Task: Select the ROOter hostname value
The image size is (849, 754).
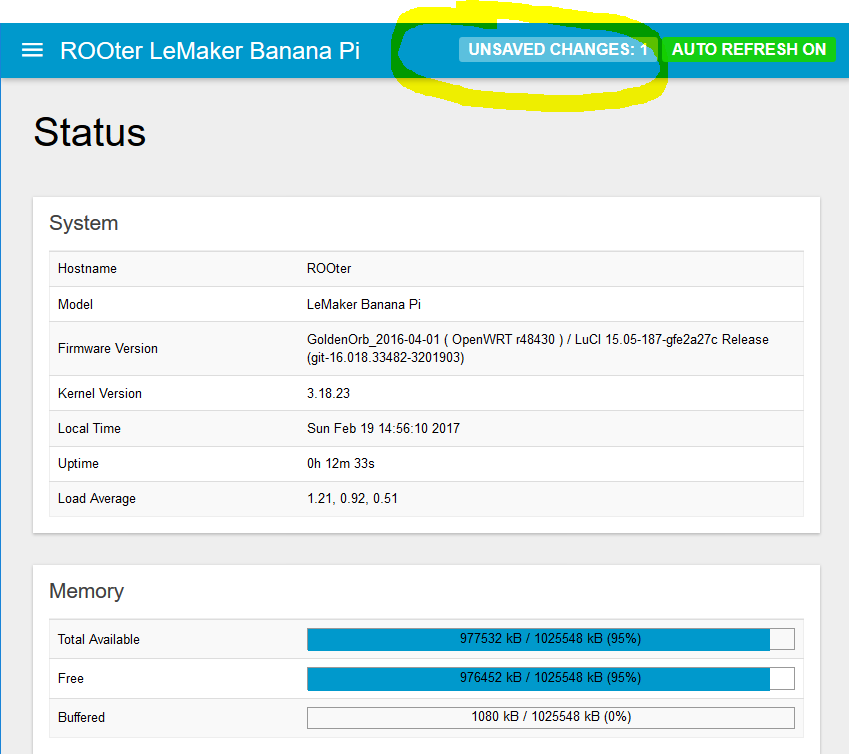Action: [329, 268]
